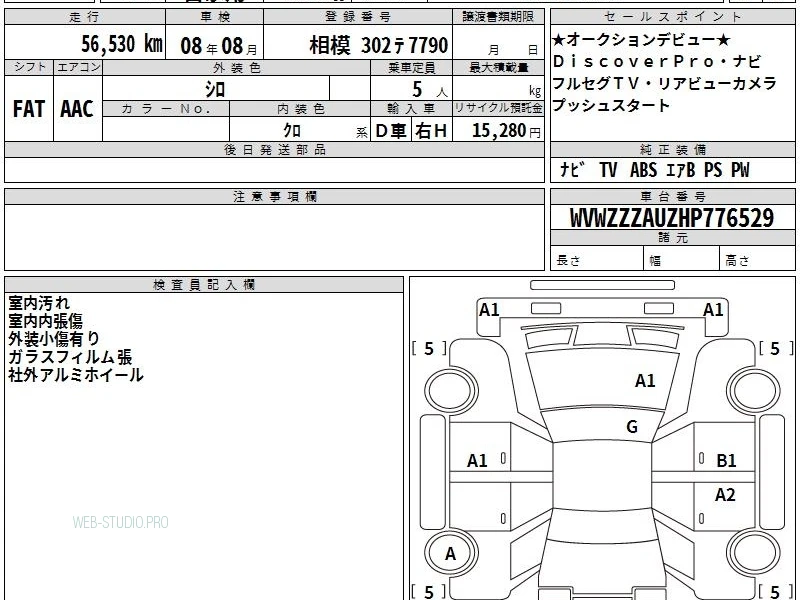Screen dimensions: 800x600
Task: Select the 乗車定員 header
Action: tap(411, 67)
